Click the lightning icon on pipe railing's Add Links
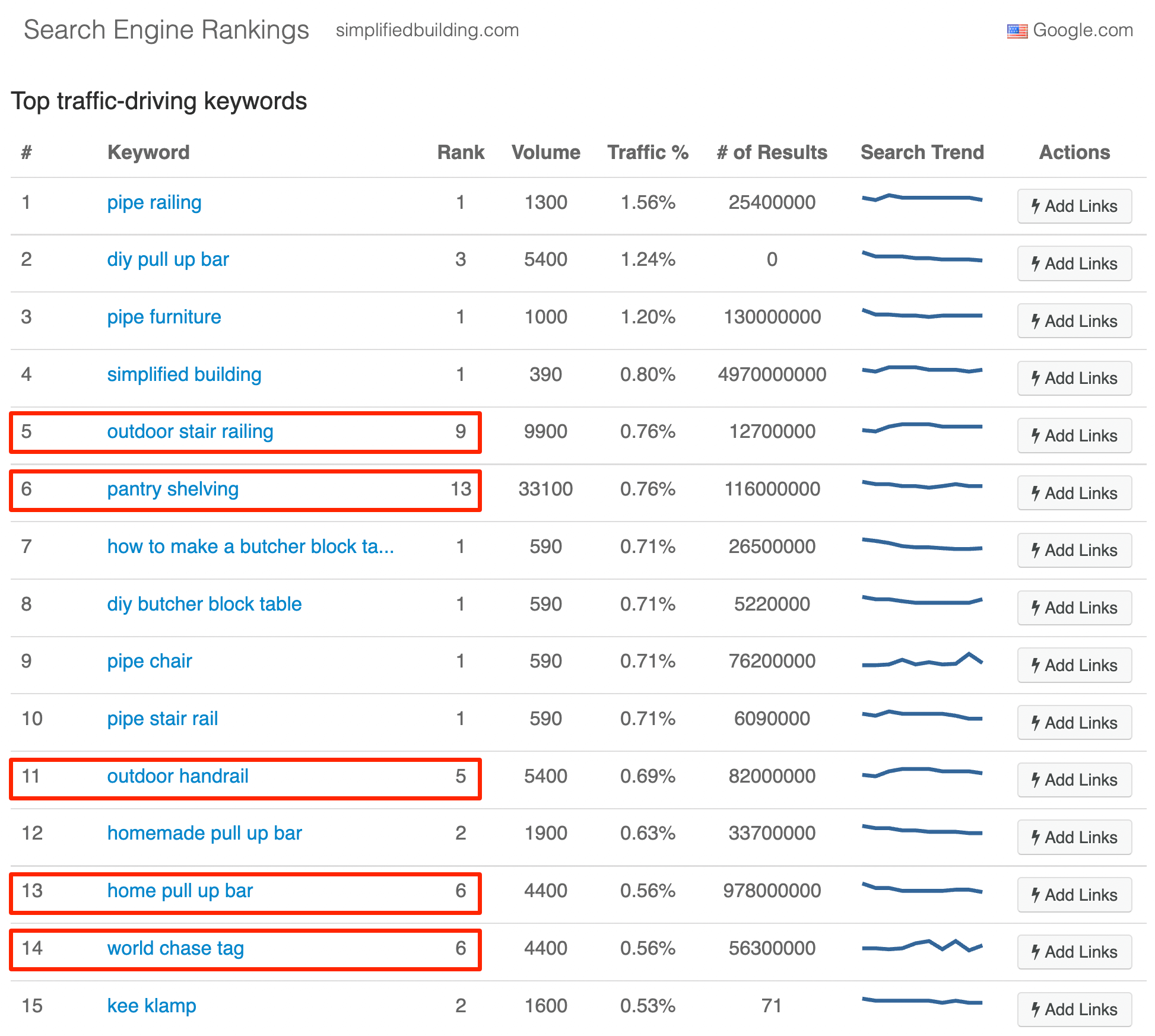1155x1036 pixels. (1036, 206)
